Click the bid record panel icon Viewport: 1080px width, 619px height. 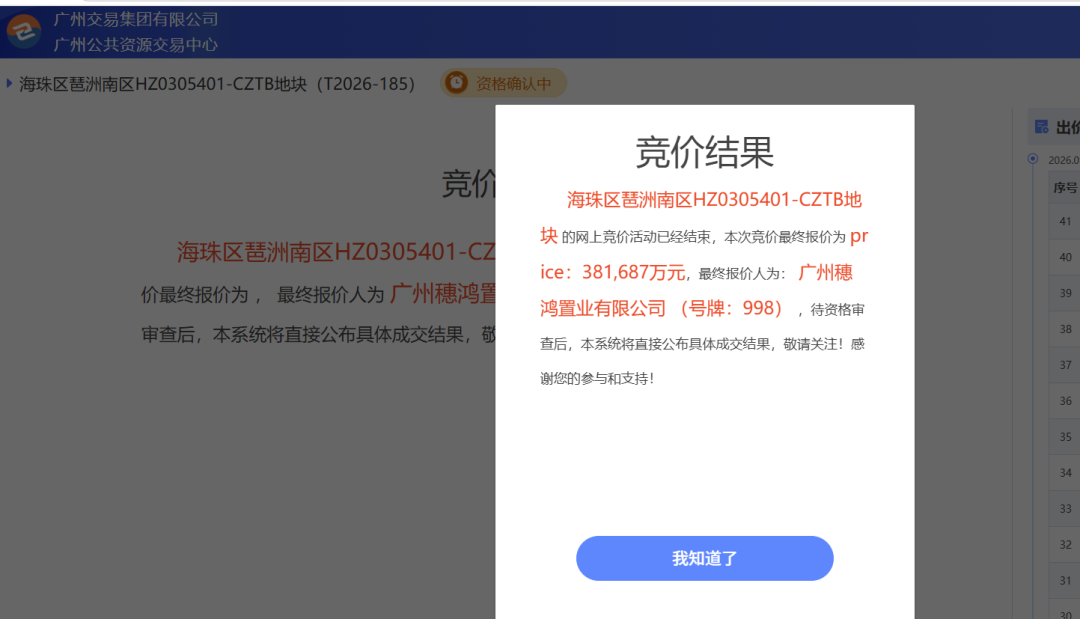(x=1041, y=127)
